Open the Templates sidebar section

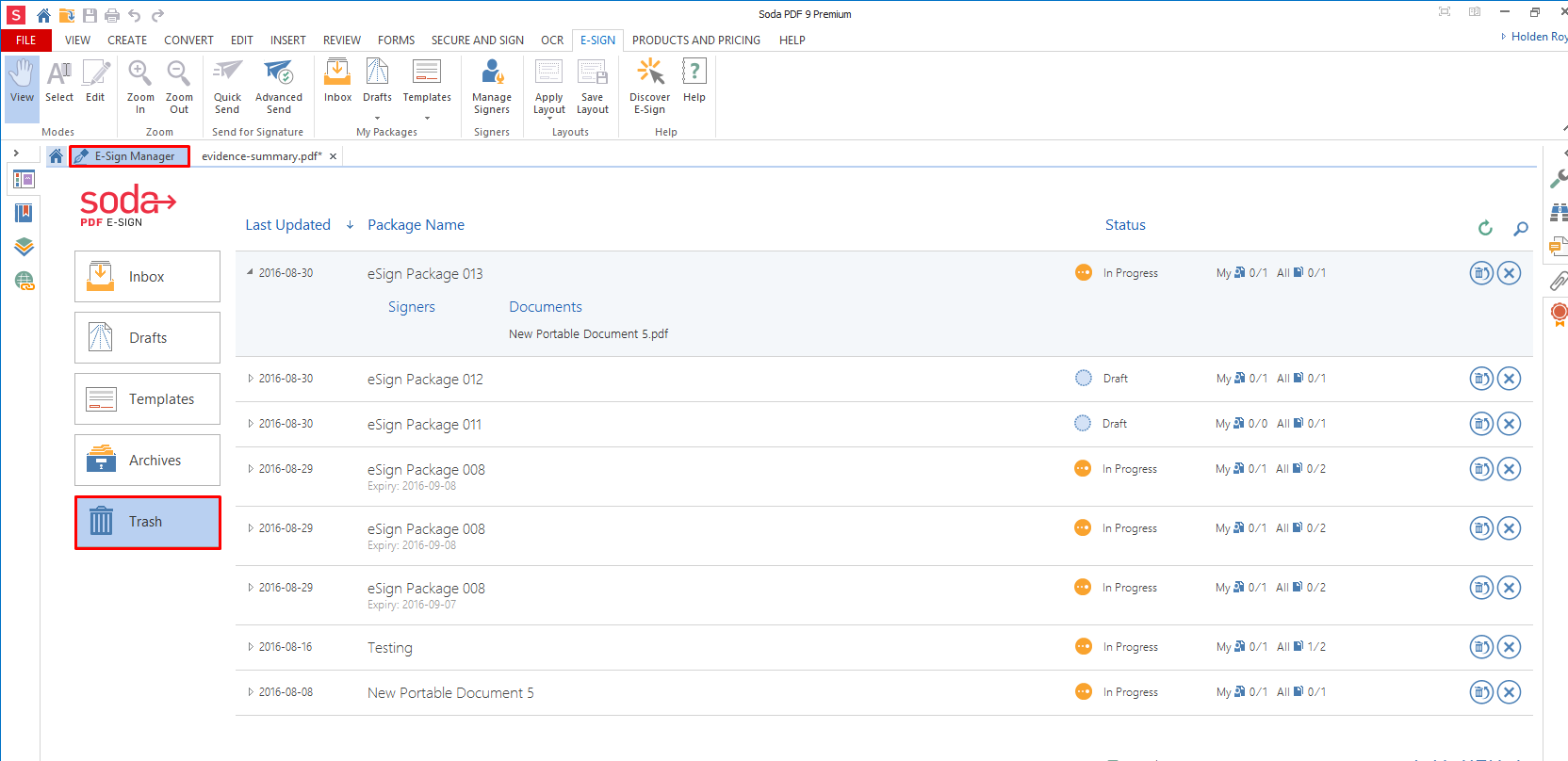(147, 398)
